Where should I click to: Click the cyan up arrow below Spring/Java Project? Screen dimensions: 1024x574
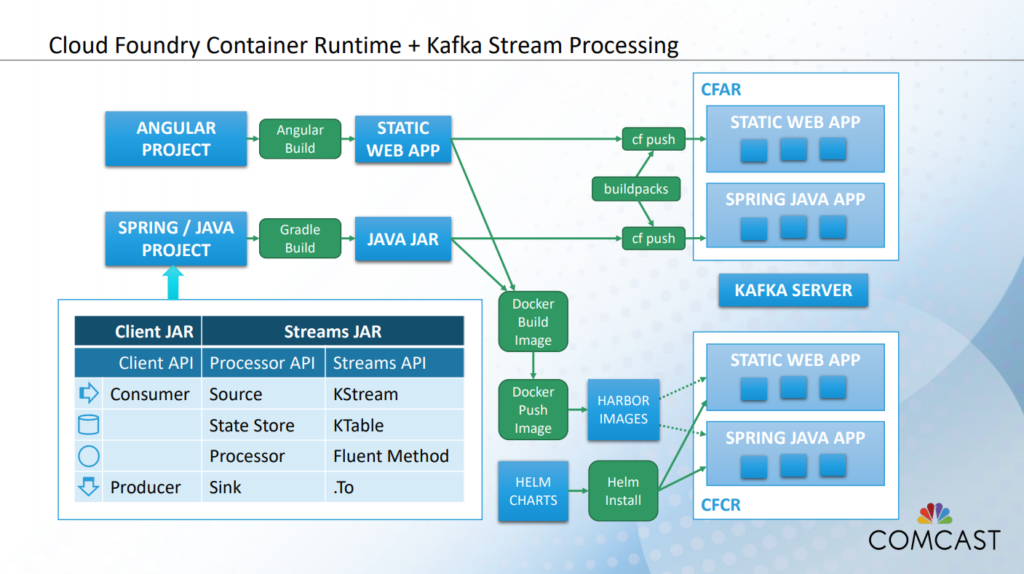coord(173,282)
